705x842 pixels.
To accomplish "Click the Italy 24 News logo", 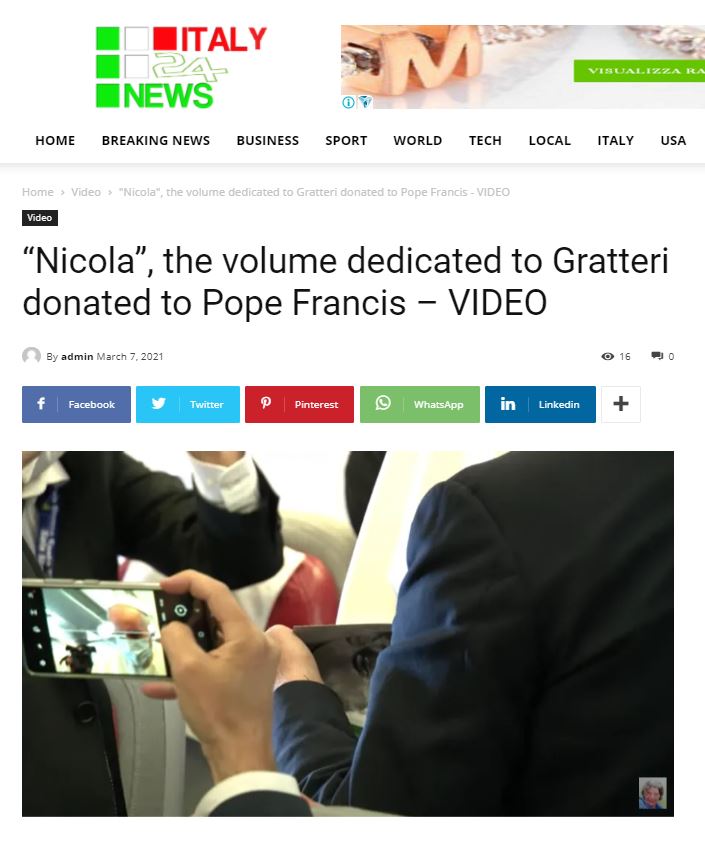I will click(x=181, y=67).
